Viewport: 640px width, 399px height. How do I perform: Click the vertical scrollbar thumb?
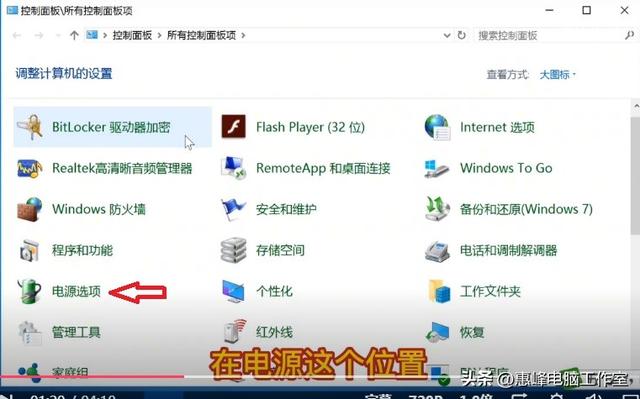636,175
